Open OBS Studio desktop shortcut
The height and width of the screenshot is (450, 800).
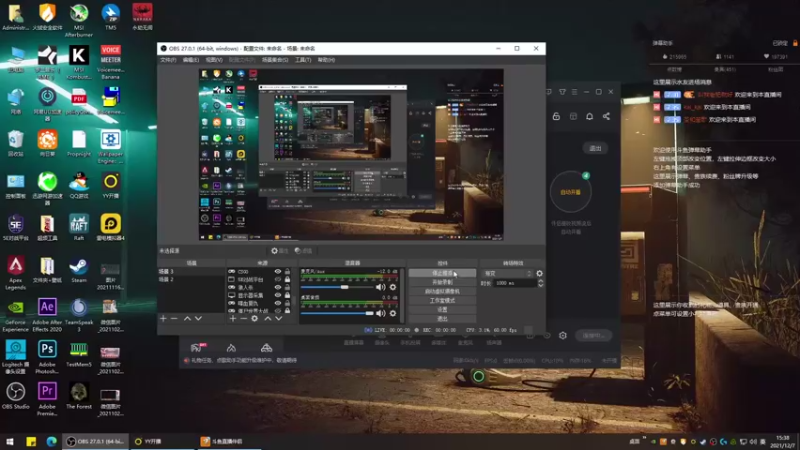[x=15, y=396]
